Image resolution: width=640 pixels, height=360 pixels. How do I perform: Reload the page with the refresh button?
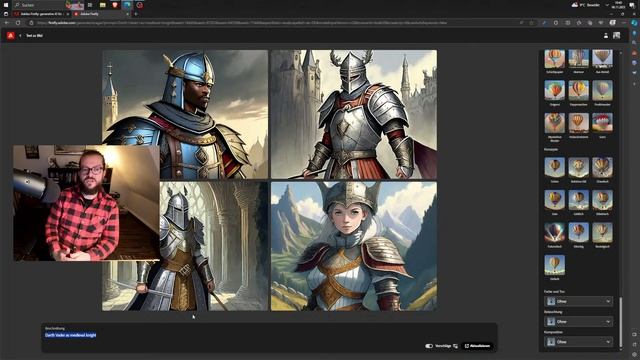click(x=18, y=23)
